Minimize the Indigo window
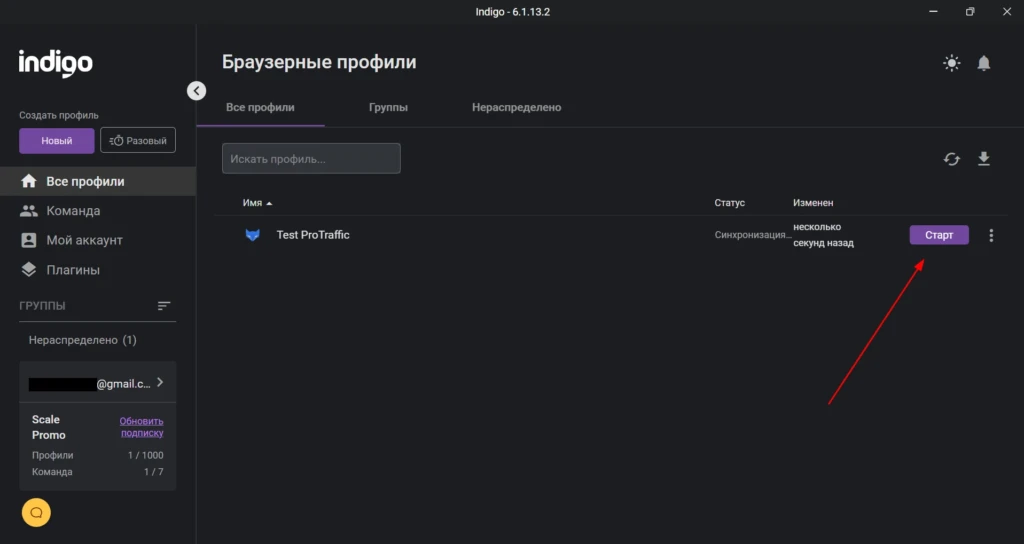 [933, 12]
